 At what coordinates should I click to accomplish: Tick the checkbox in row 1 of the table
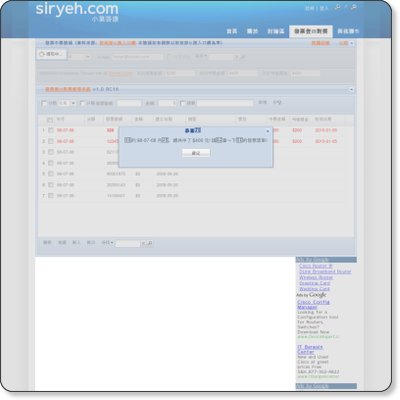click(x=51, y=130)
